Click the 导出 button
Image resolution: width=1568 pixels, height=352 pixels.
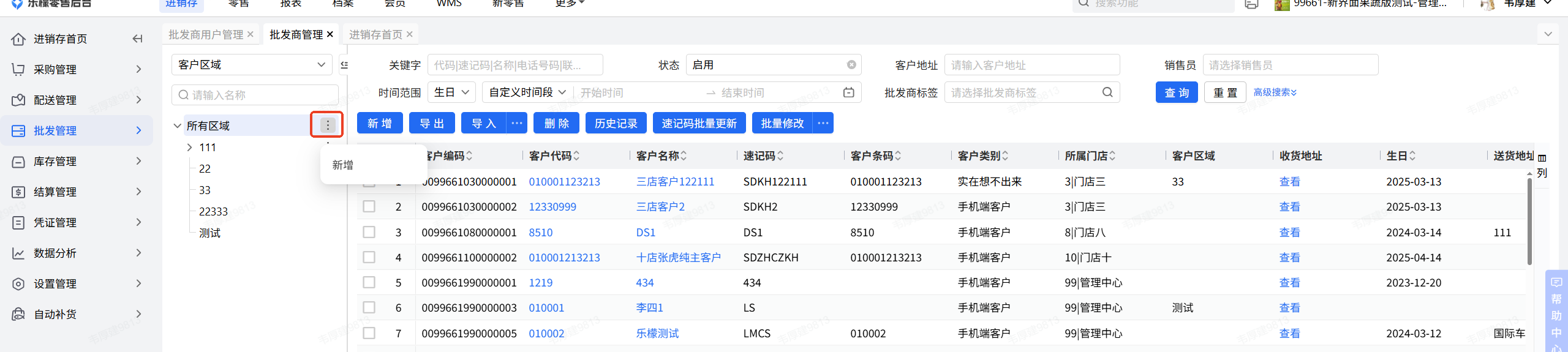pos(432,123)
